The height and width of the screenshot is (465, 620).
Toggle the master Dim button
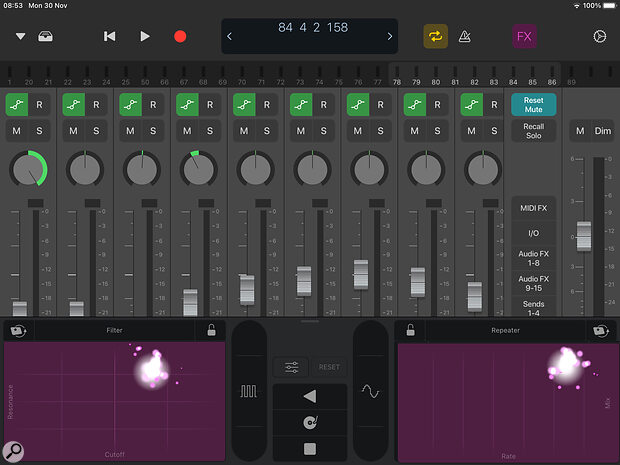603,131
